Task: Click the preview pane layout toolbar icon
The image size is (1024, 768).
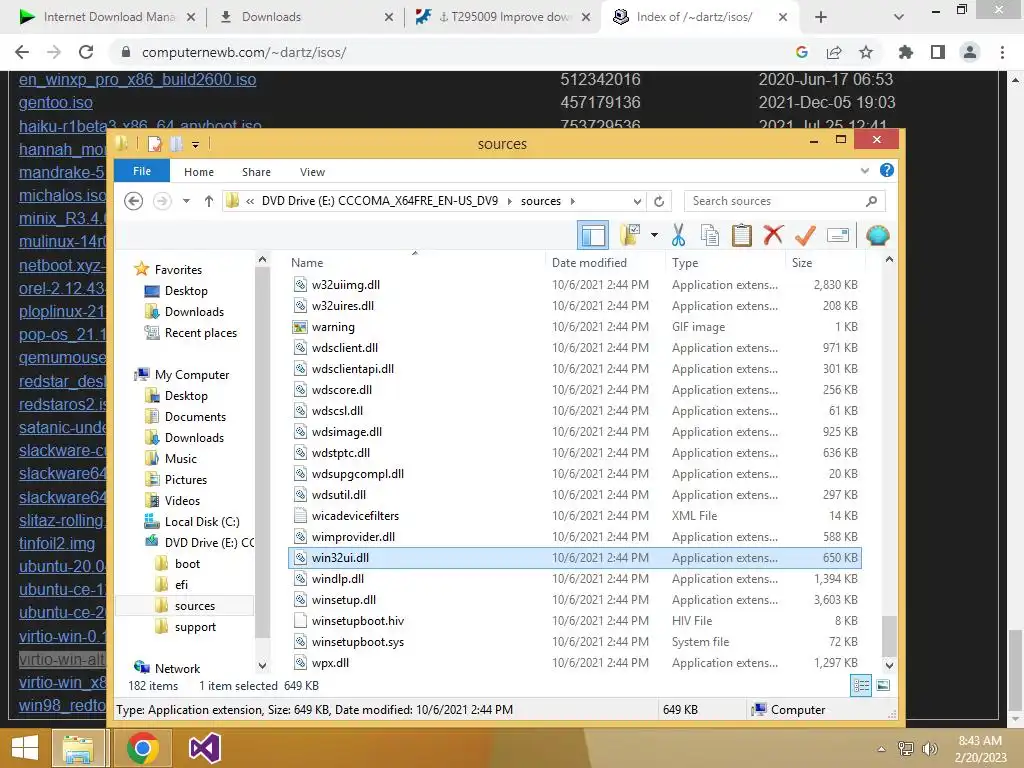Action: click(x=593, y=235)
